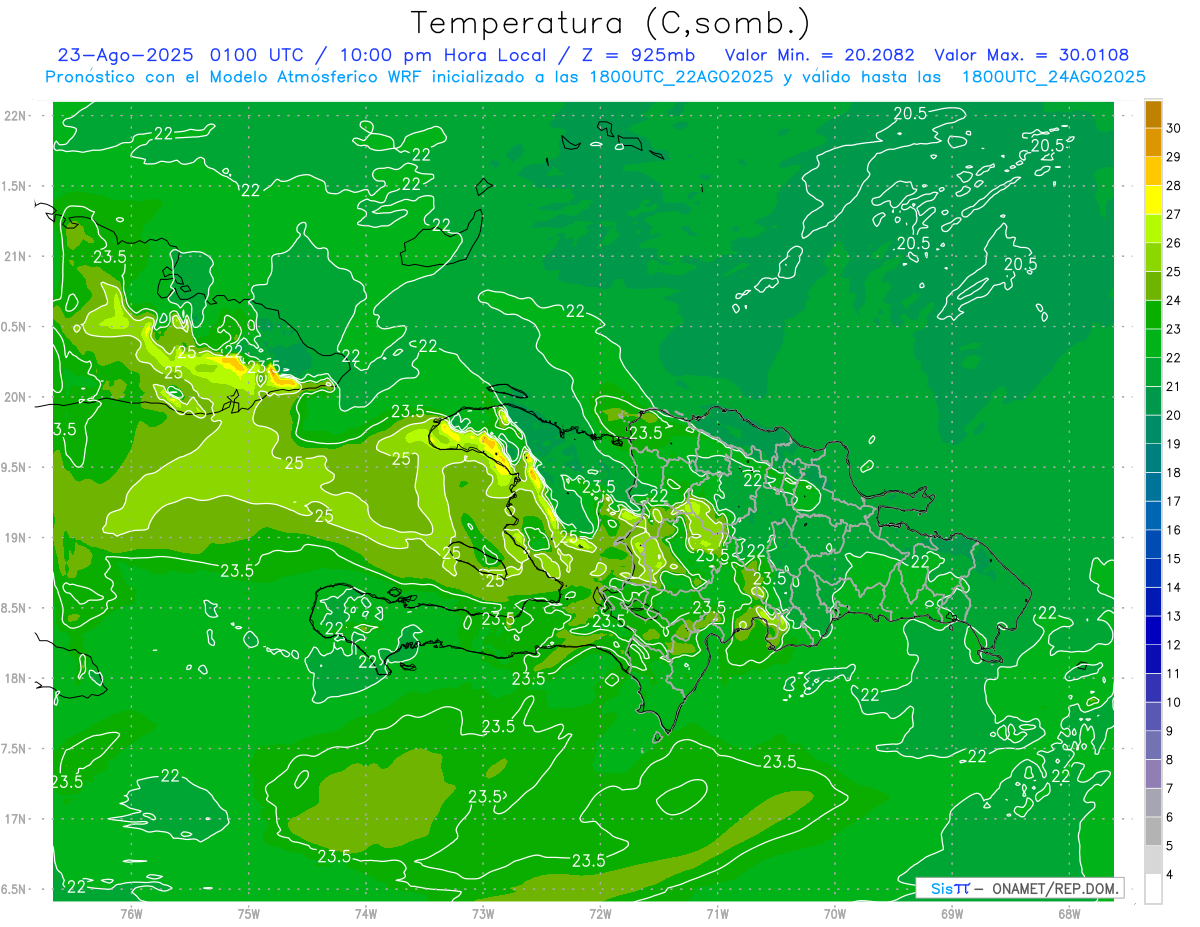Click the '17N' latitude axis label
Image resolution: width=1200 pixels, height=927 pixels.
(15, 820)
